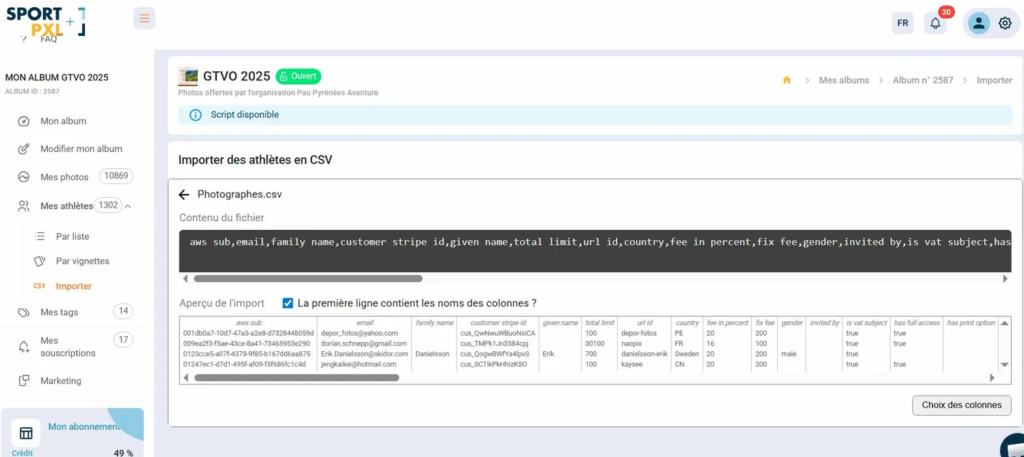
Task: Open the user profile icon
Action: [978, 23]
